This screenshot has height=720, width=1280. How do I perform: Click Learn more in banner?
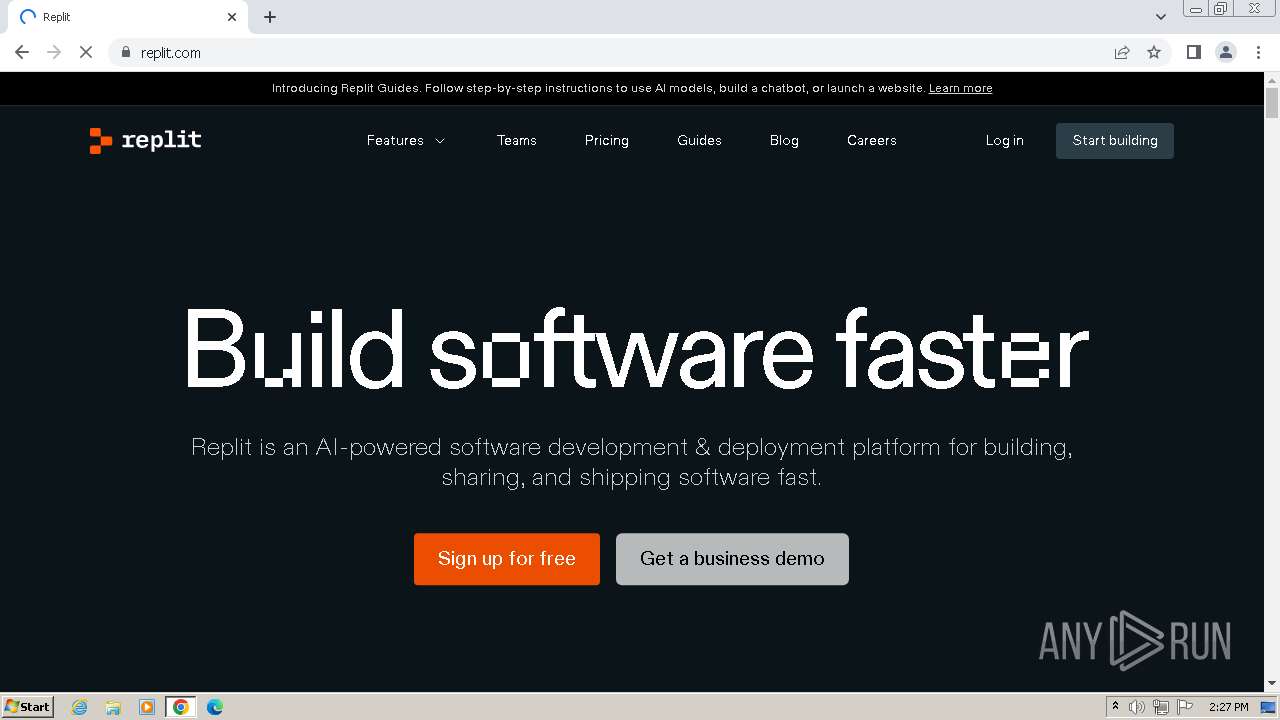tap(961, 88)
